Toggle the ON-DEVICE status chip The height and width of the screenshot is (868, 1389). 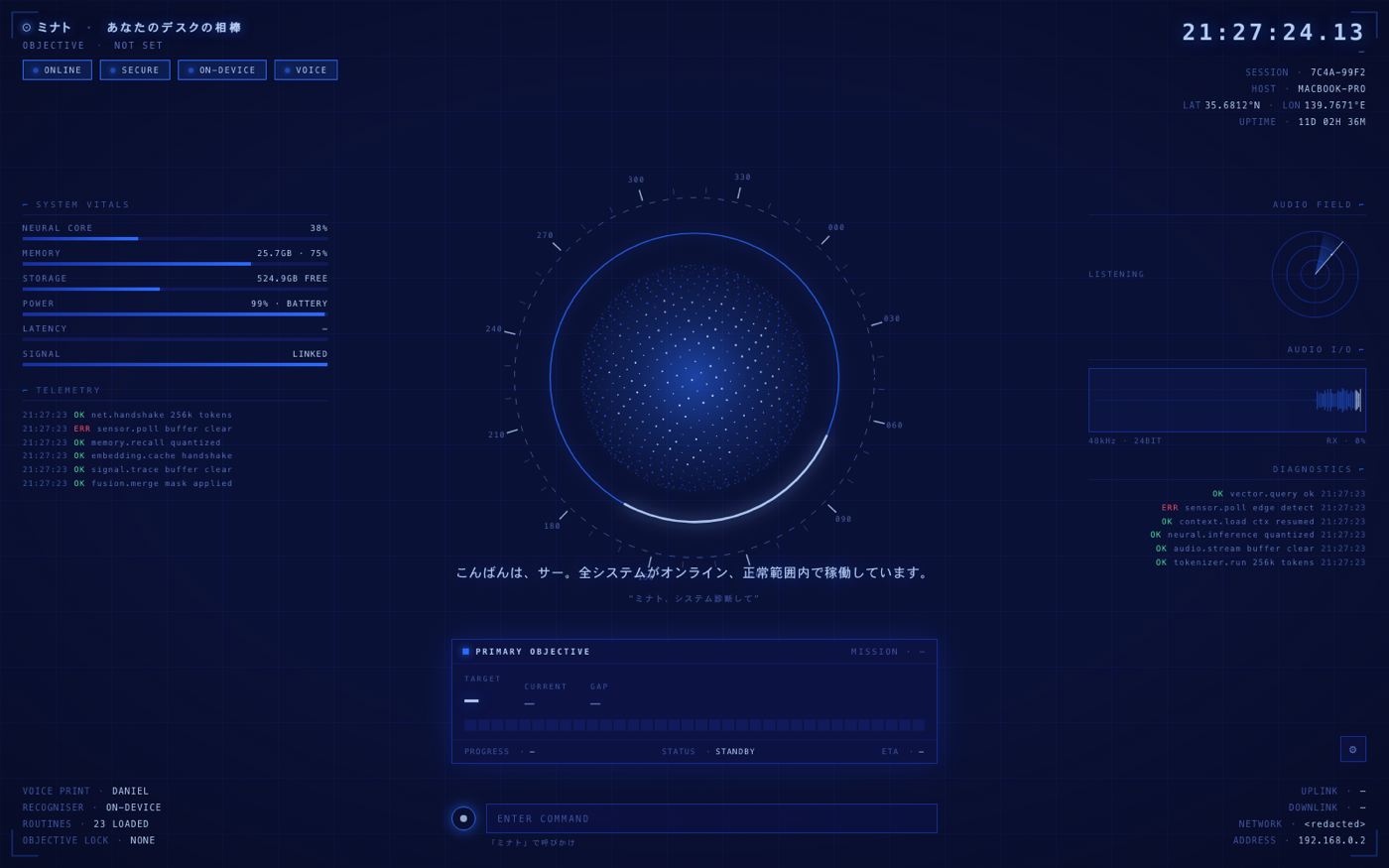tap(222, 69)
